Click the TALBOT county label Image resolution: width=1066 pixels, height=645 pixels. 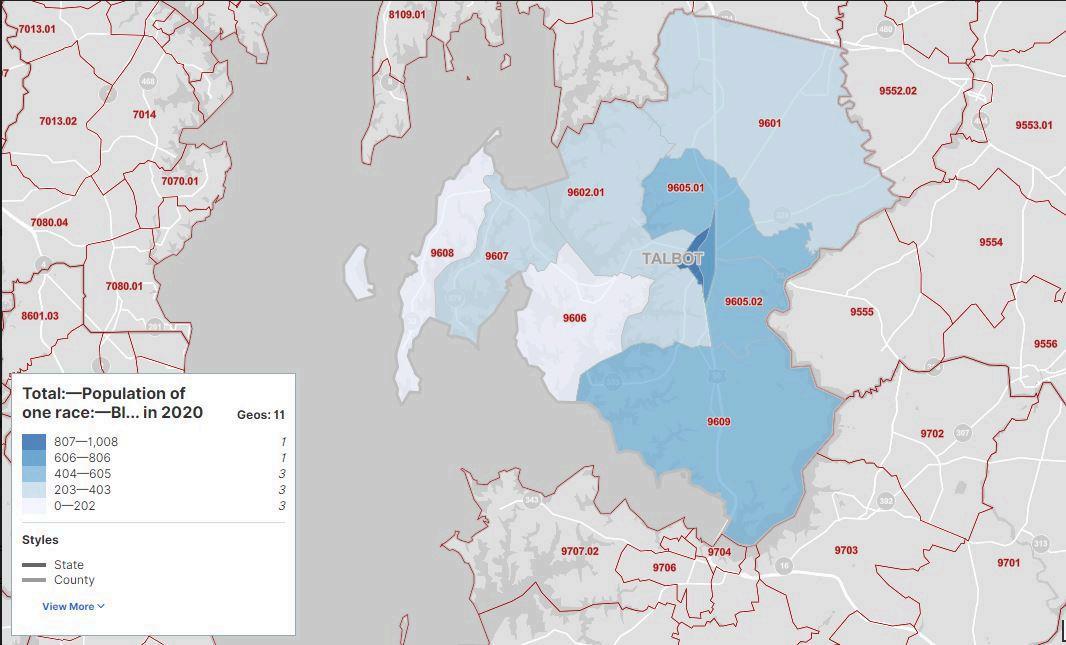coord(672,258)
